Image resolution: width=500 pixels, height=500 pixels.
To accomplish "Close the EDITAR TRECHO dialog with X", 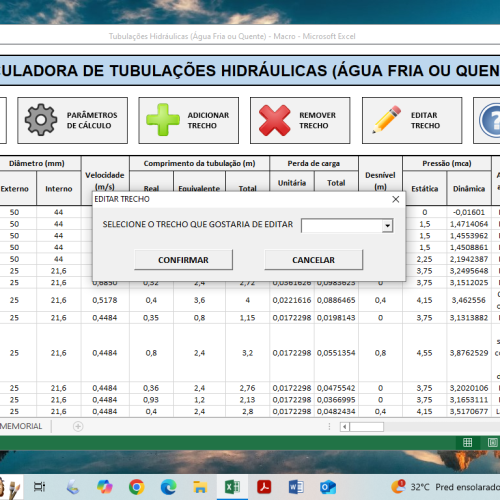I will tap(396, 199).
